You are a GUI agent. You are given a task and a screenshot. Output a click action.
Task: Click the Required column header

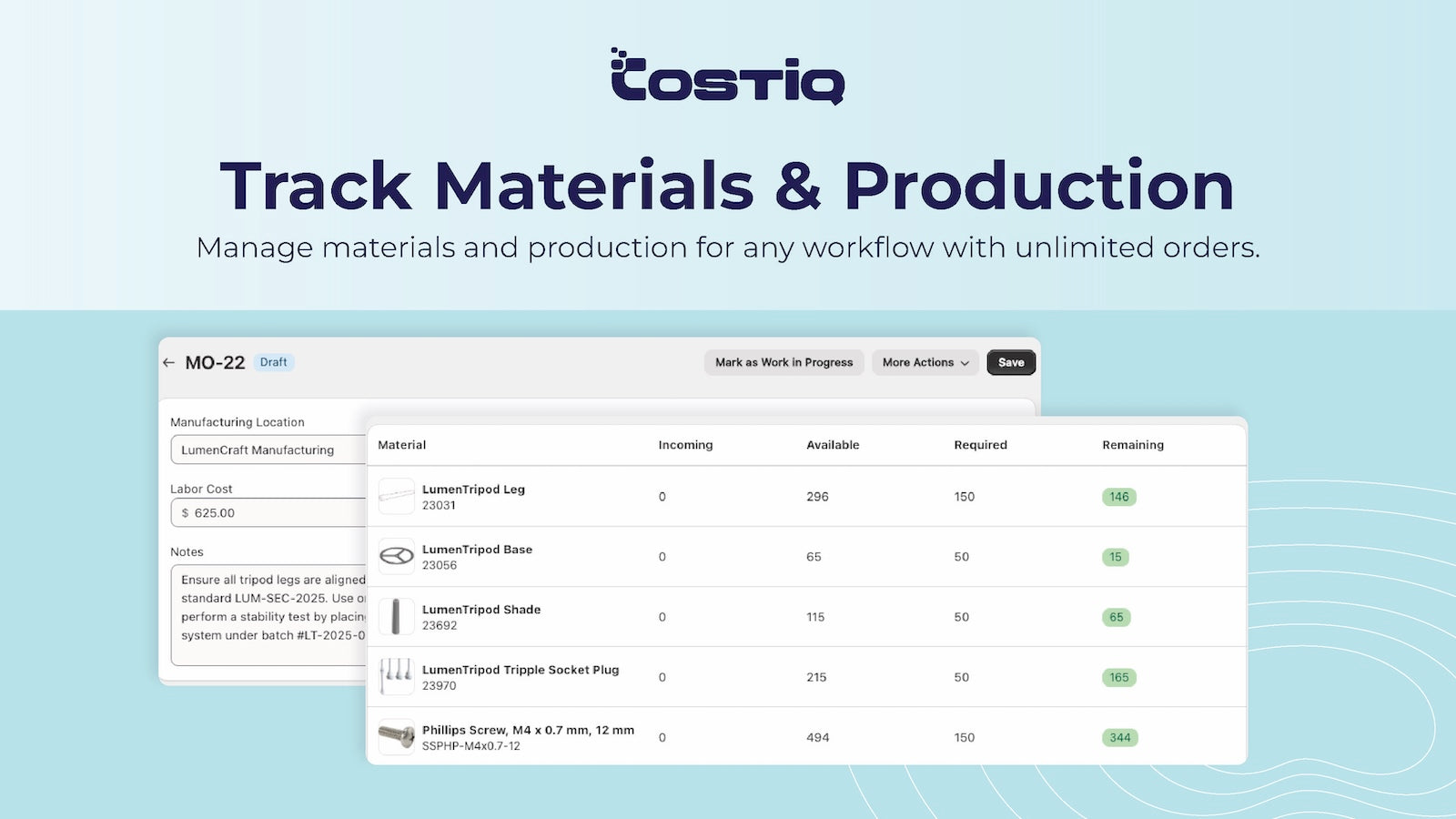tap(980, 445)
